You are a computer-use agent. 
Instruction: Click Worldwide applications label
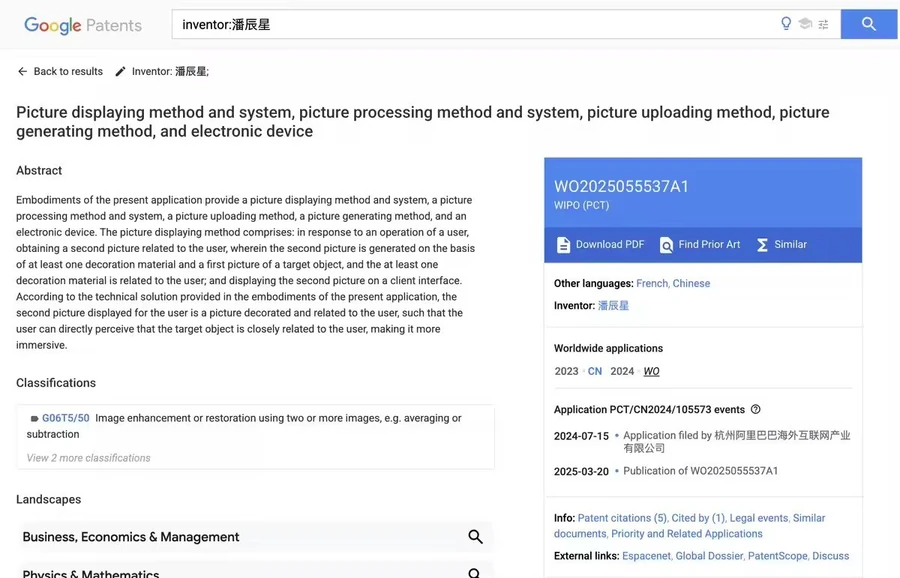point(608,348)
